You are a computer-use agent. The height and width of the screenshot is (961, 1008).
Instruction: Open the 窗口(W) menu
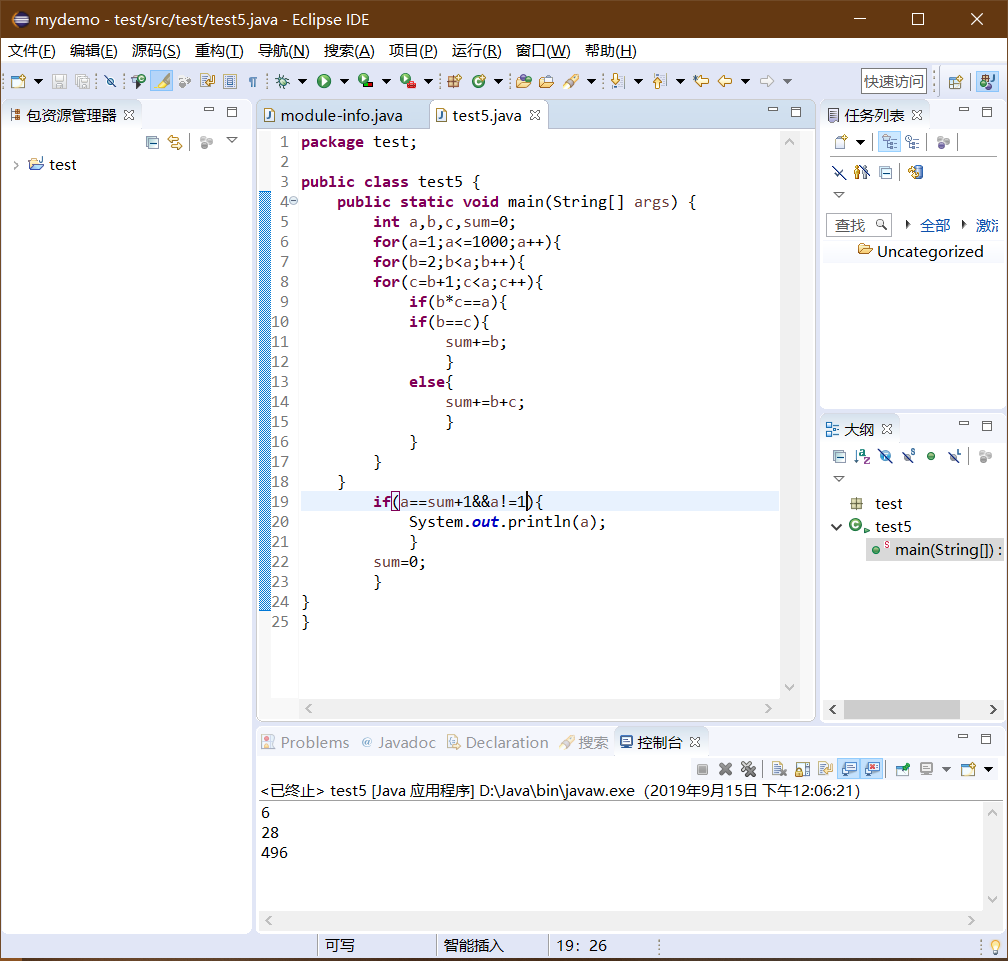543,51
